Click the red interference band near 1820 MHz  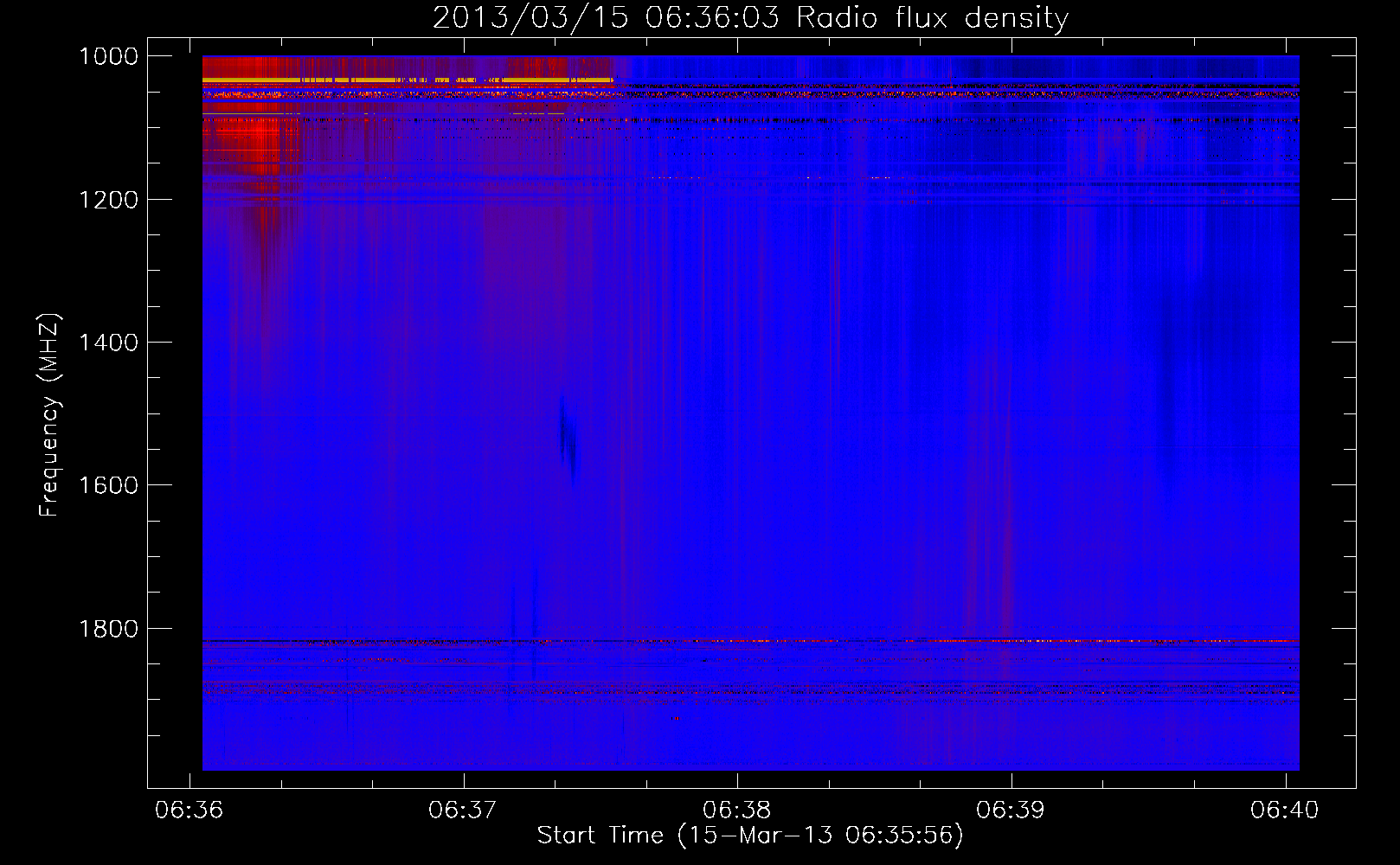[750, 641]
